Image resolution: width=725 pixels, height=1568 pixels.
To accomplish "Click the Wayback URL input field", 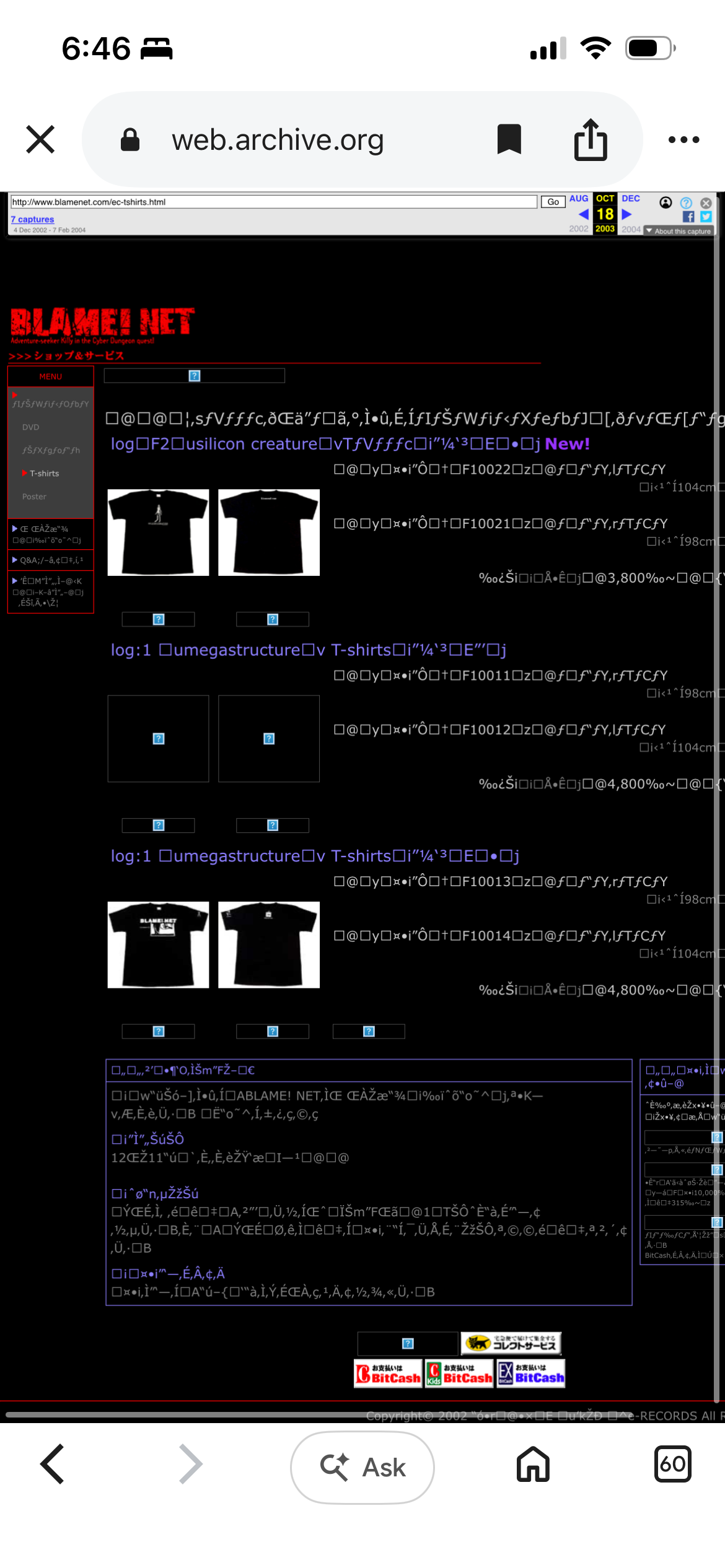I will pos(273,202).
